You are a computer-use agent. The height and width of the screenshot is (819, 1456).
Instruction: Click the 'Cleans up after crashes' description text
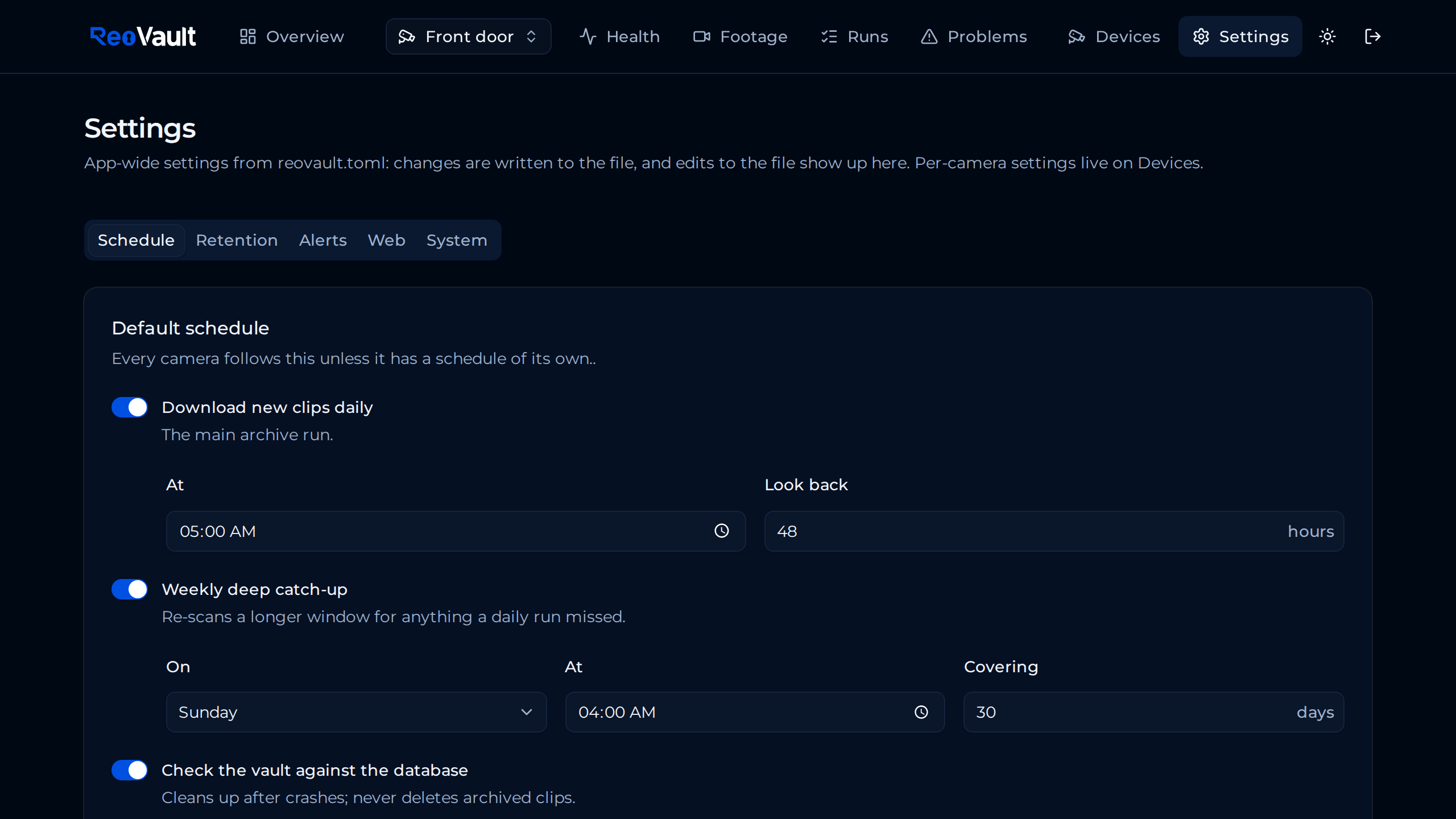(x=369, y=797)
